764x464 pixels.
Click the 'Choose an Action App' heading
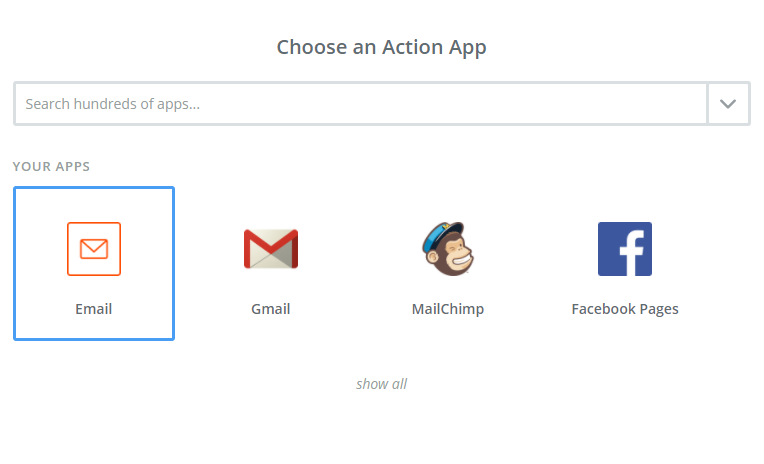pyautogui.click(x=382, y=47)
